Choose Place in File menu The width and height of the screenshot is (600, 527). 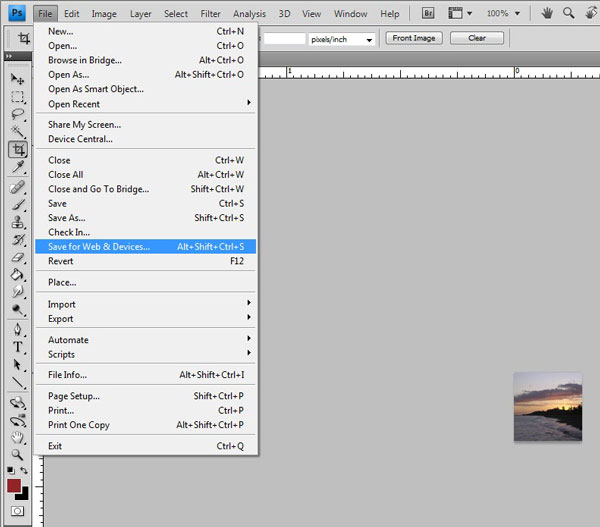pos(145,282)
